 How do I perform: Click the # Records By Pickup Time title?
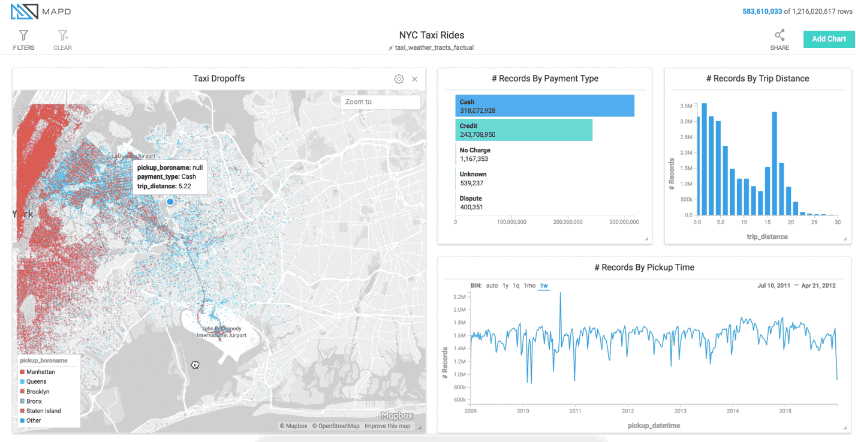644,267
